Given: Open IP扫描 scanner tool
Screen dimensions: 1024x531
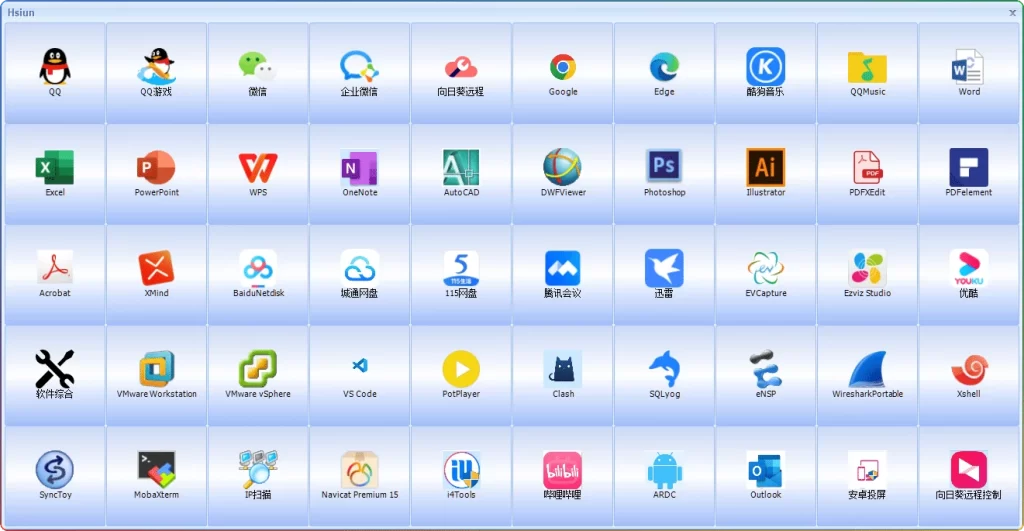Looking at the screenshot, I should [x=258, y=476].
